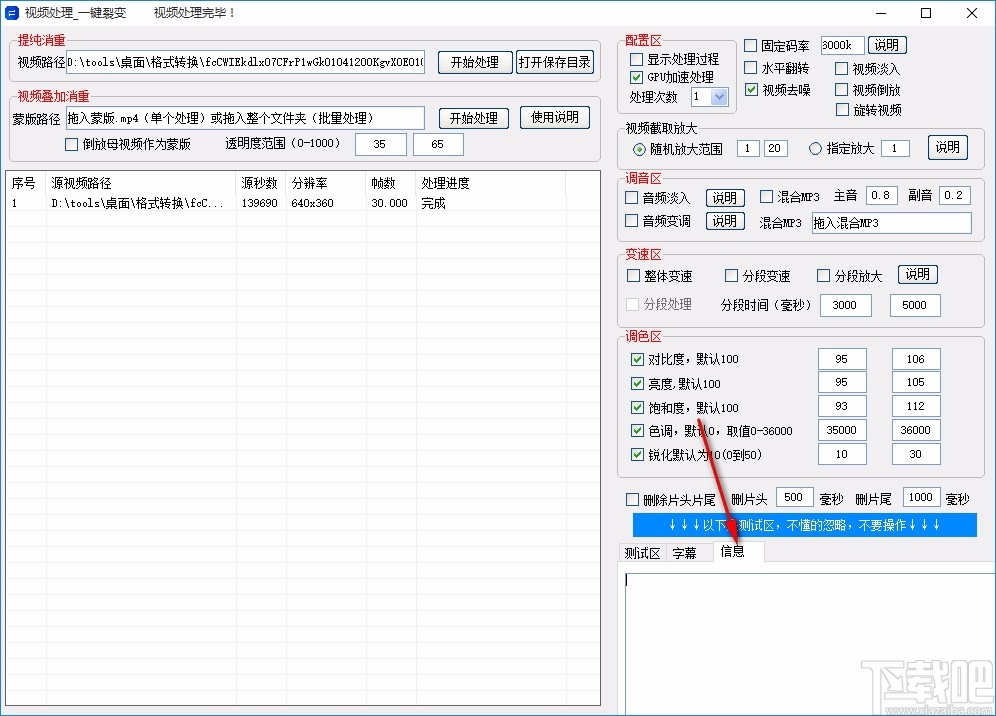Toggle GPU加速处理 on

(634, 76)
